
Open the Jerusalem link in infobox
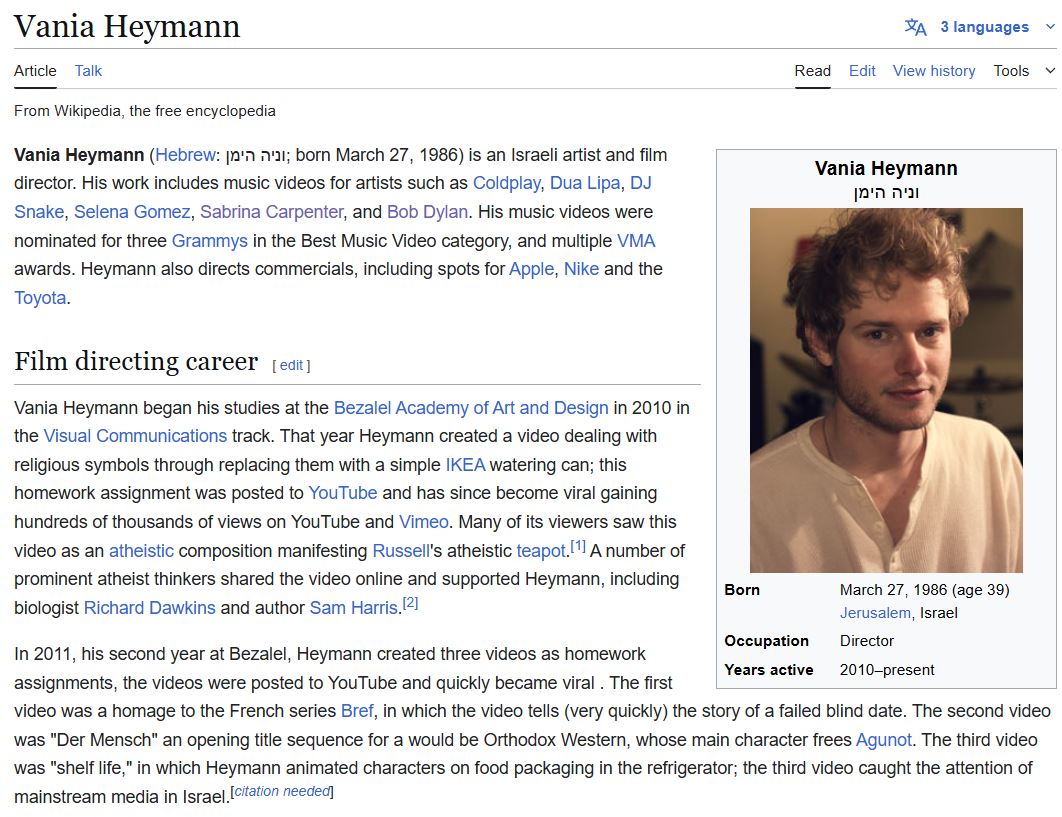[875, 613]
